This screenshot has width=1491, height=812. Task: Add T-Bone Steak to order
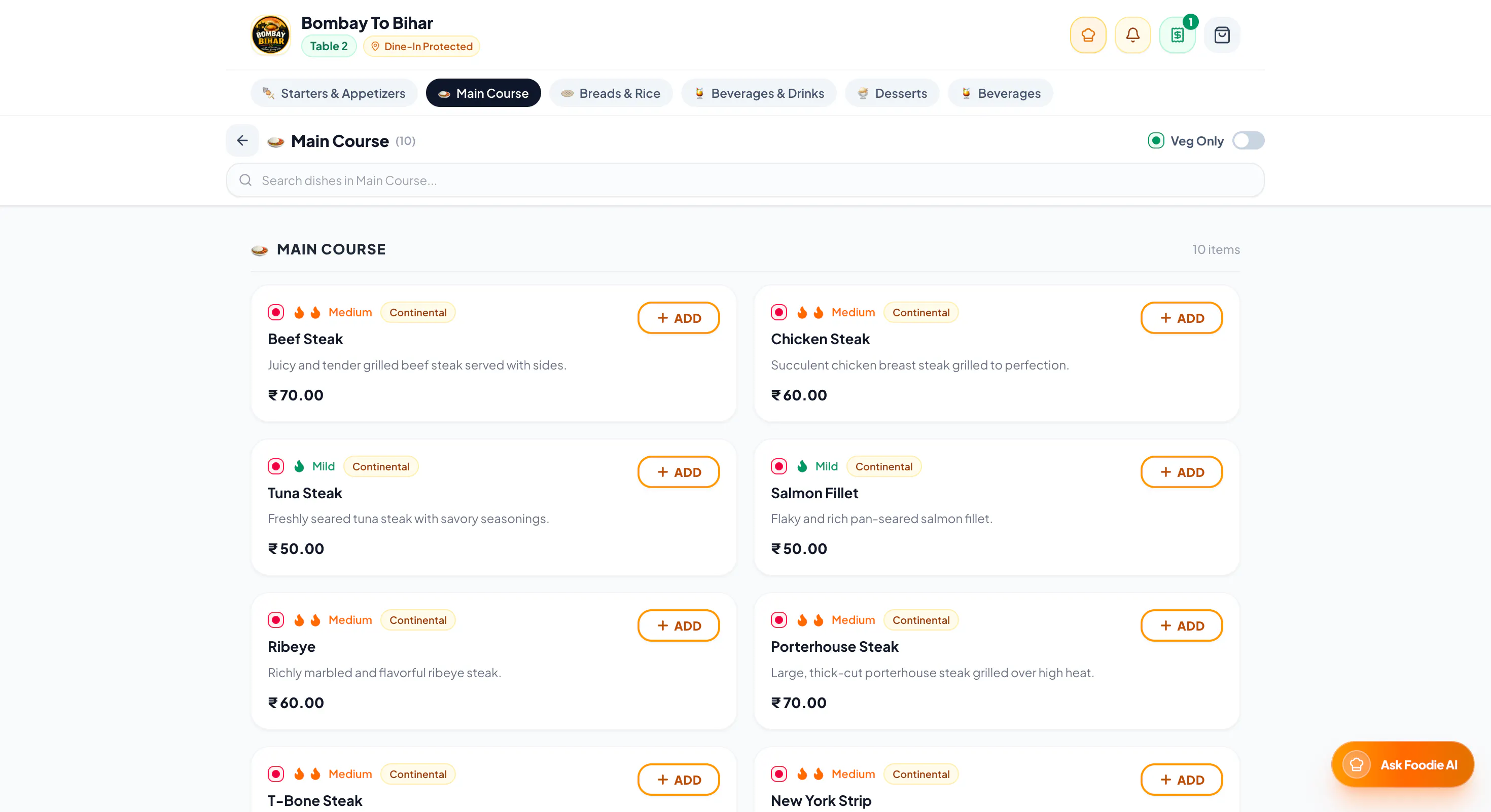(679, 780)
